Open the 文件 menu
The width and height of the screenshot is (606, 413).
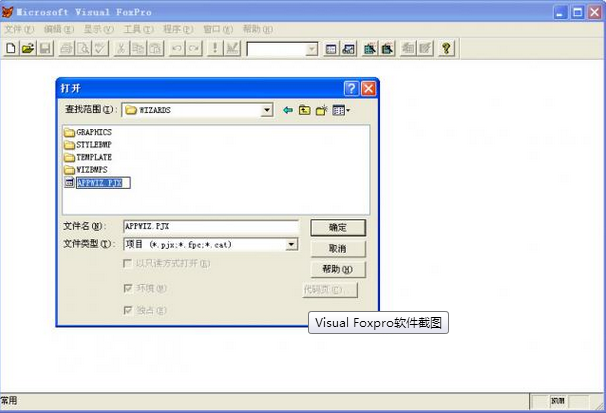point(19,29)
